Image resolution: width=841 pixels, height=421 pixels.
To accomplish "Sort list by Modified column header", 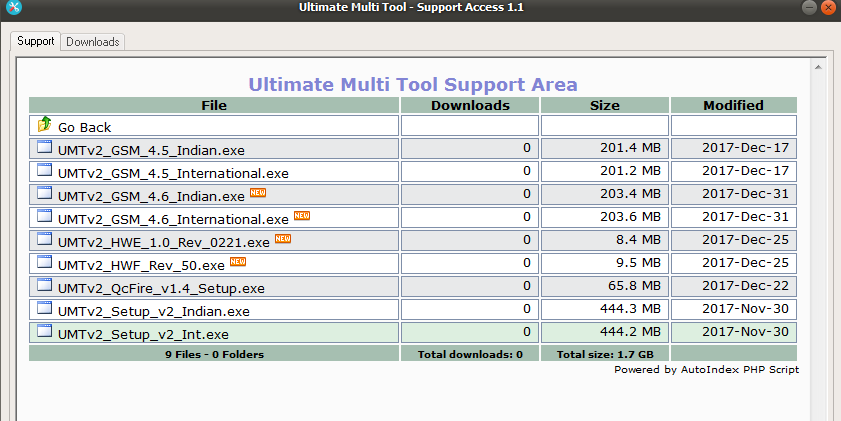I will pos(733,106).
